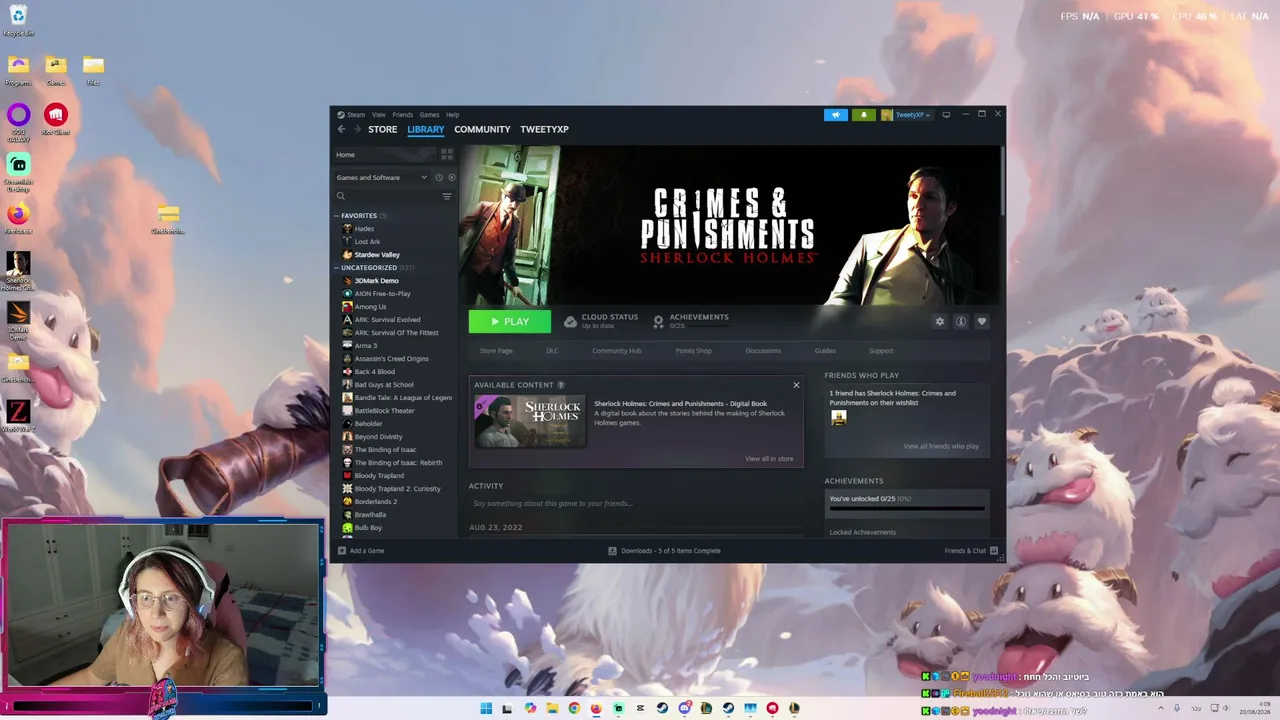Open advanced filter options in library search

[447, 196]
